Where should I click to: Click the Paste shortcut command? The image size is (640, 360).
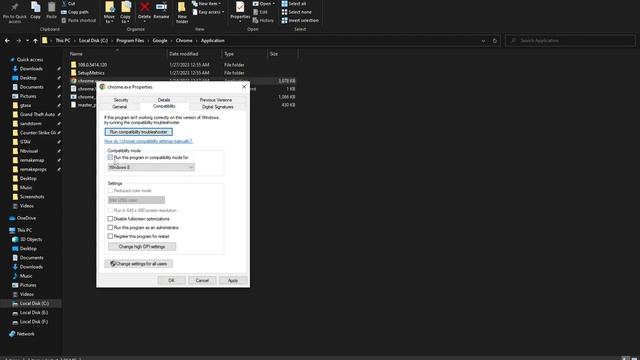click(78, 20)
